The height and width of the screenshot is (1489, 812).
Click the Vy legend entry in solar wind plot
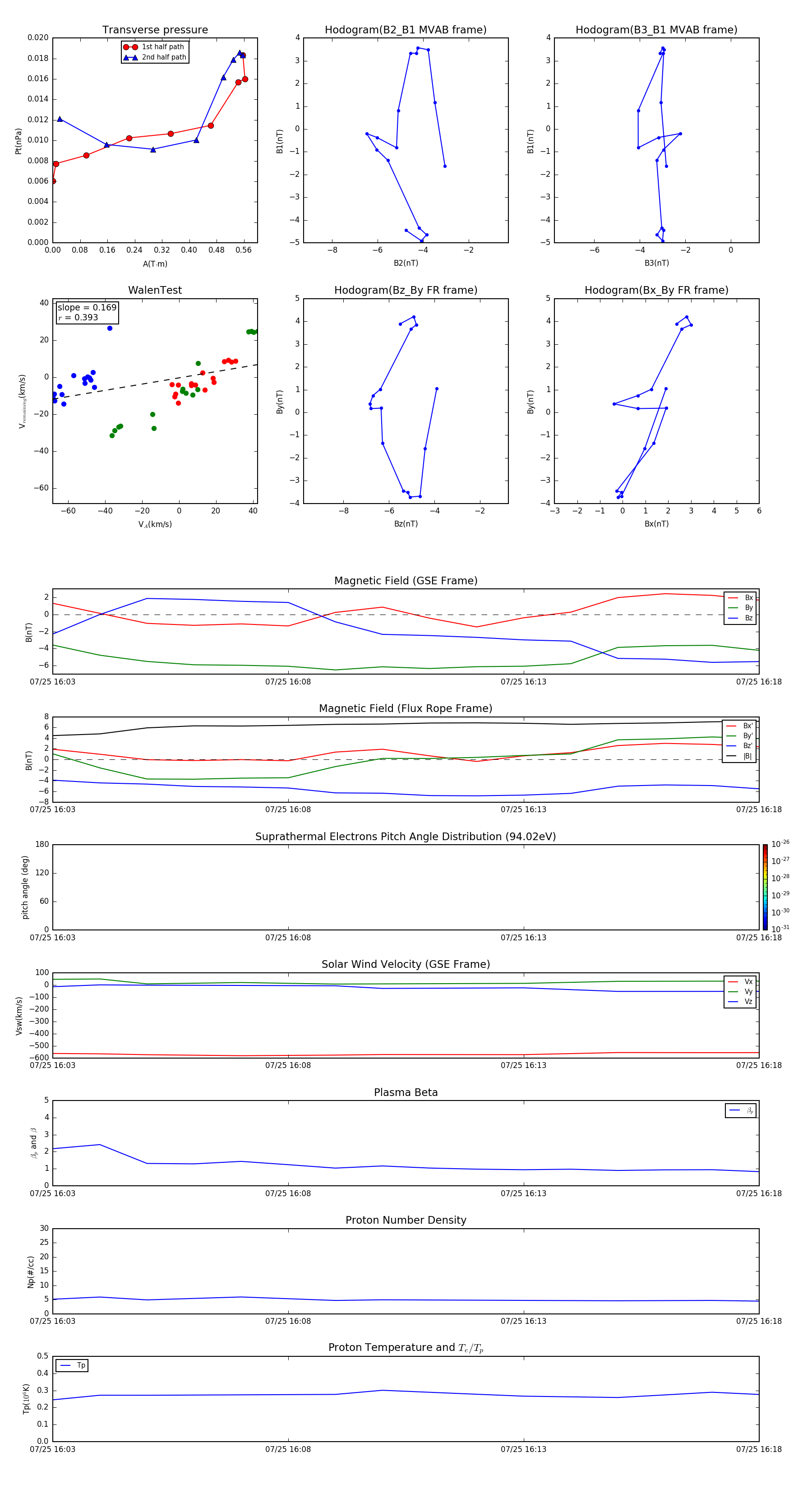pos(740,991)
